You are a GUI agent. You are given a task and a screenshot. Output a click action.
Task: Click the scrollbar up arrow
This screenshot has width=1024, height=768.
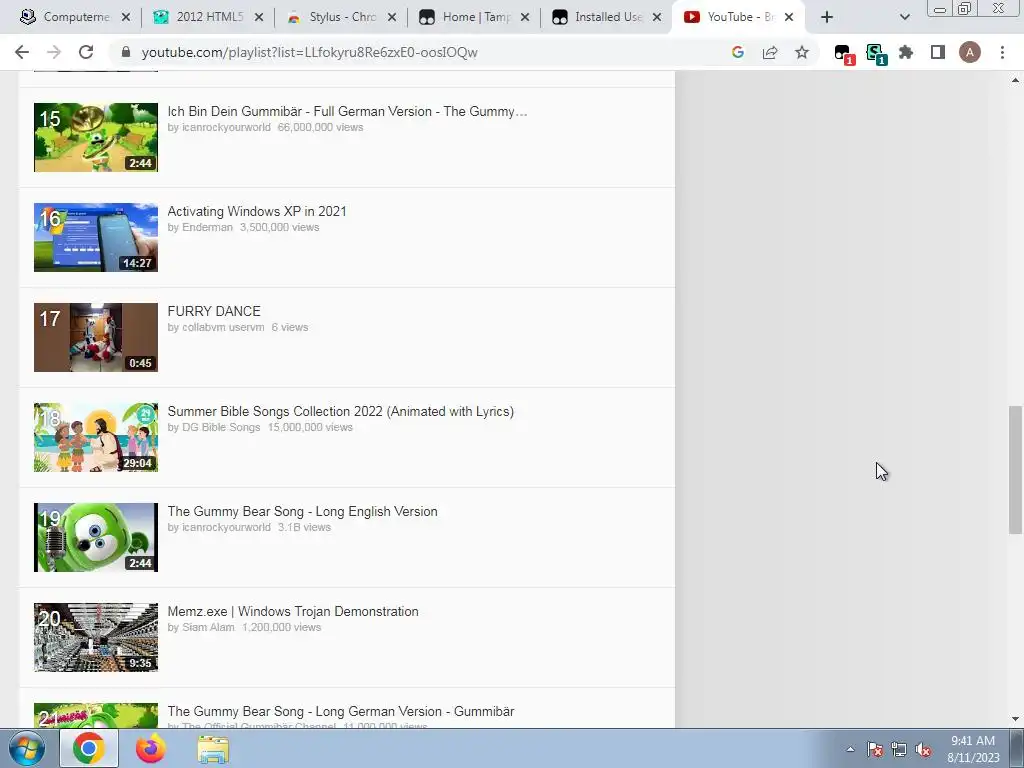[1015, 80]
